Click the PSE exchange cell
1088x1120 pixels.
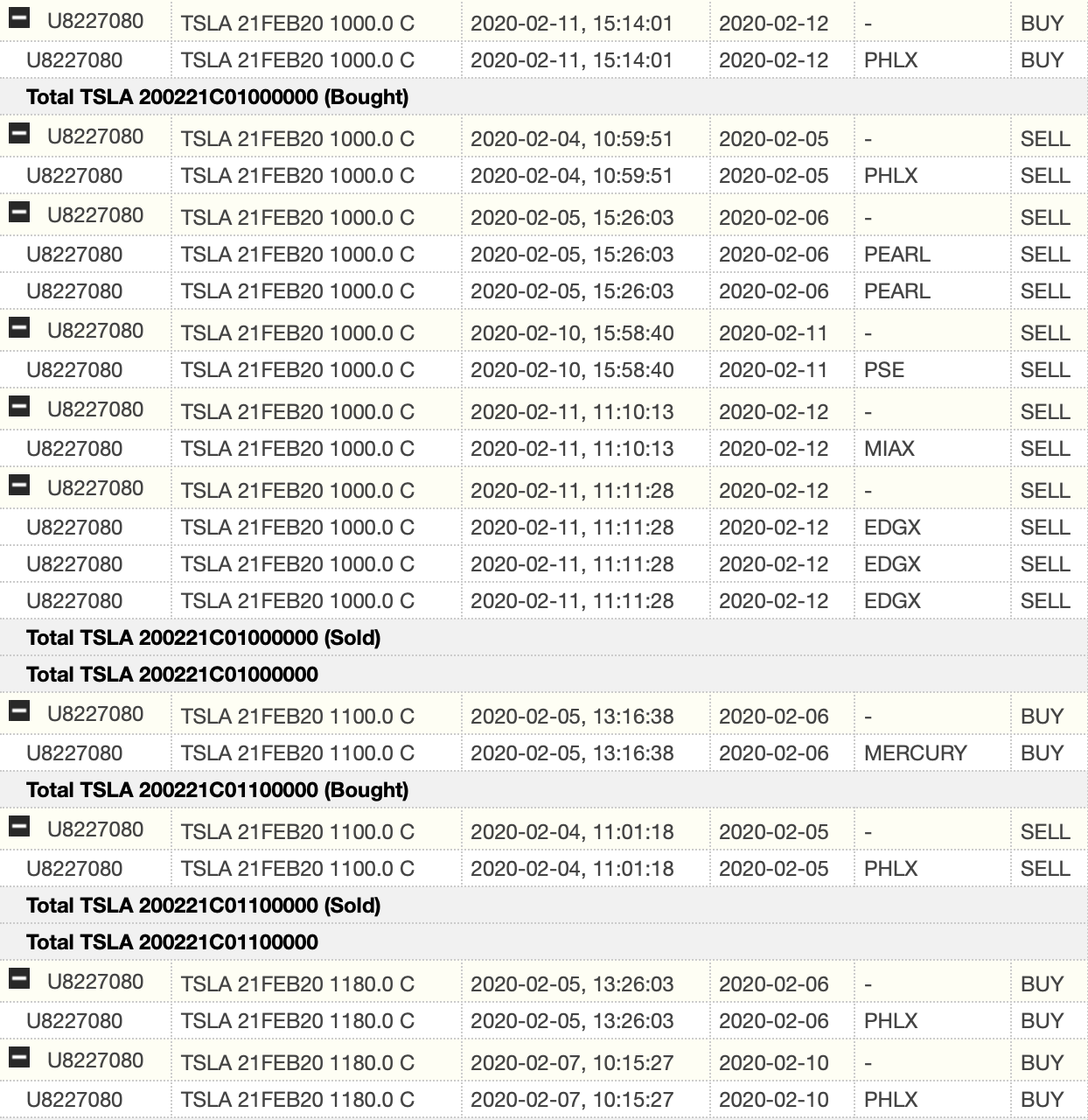pyautogui.click(x=883, y=370)
